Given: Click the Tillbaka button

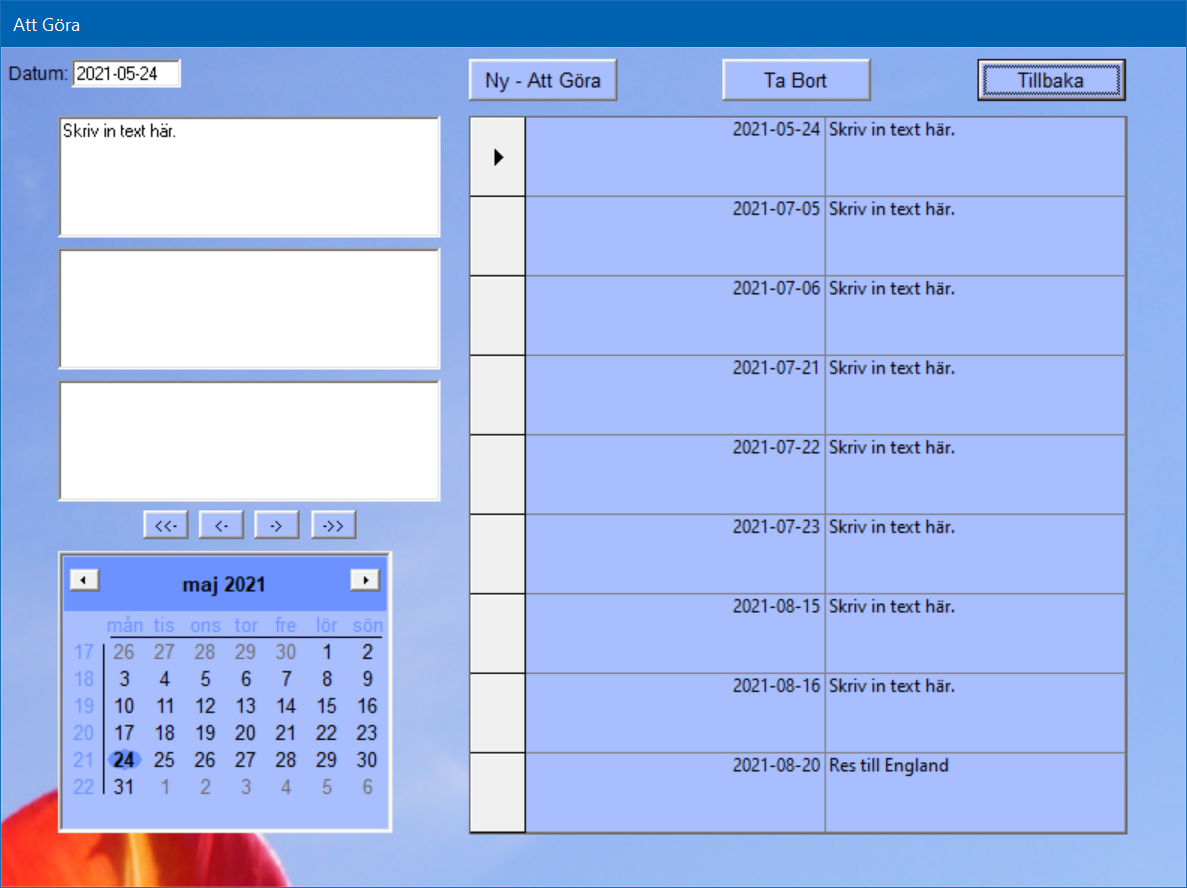Looking at the screenshot, I should click(1051, 80).
